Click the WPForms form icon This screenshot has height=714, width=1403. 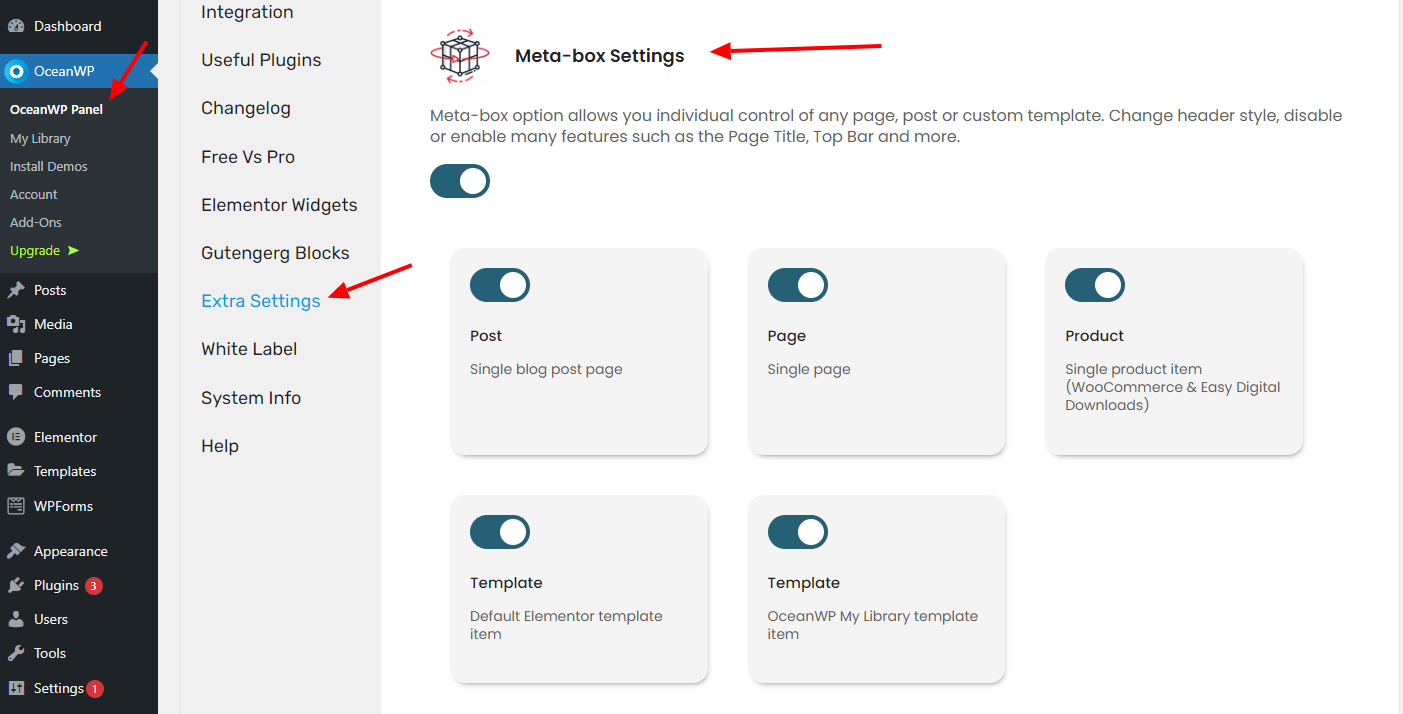[16, 506]
